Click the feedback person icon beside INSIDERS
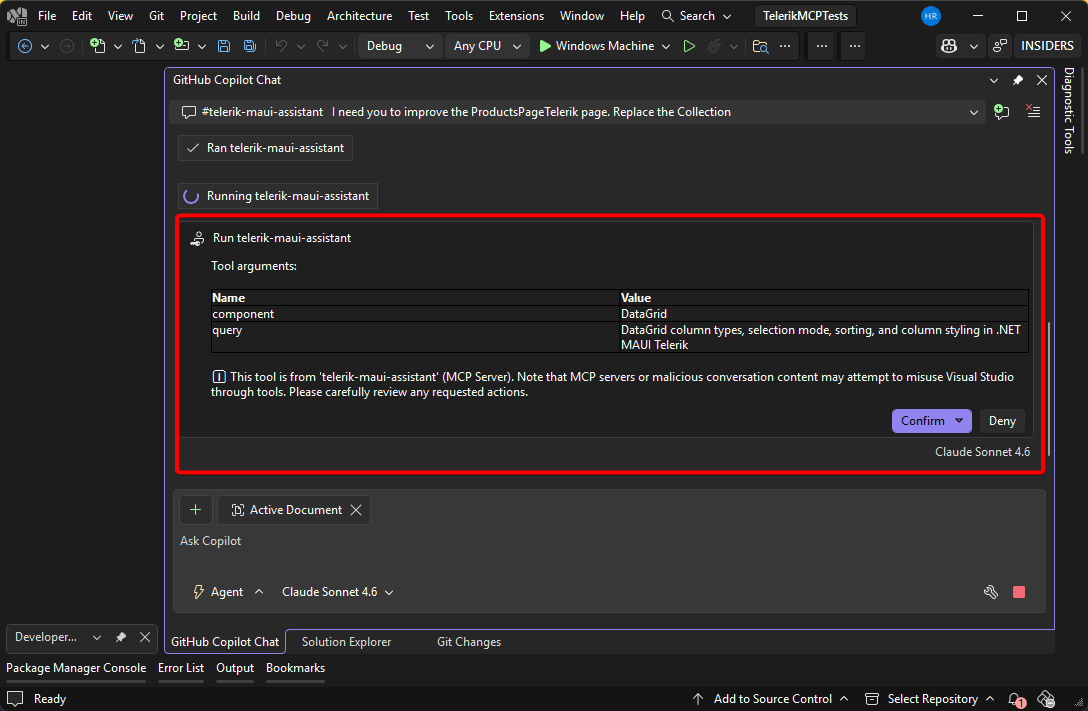 [x=1000, y=46]
